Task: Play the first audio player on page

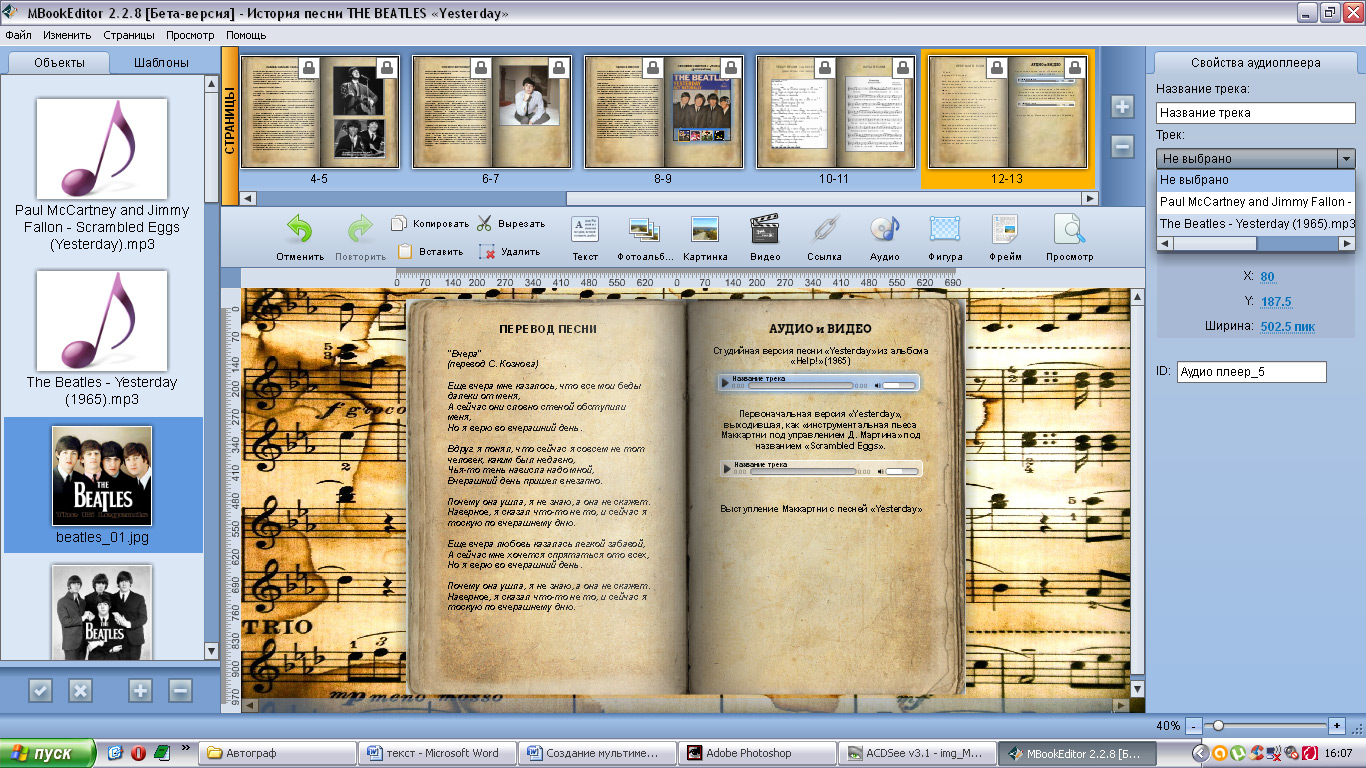Action: point(726,383)
